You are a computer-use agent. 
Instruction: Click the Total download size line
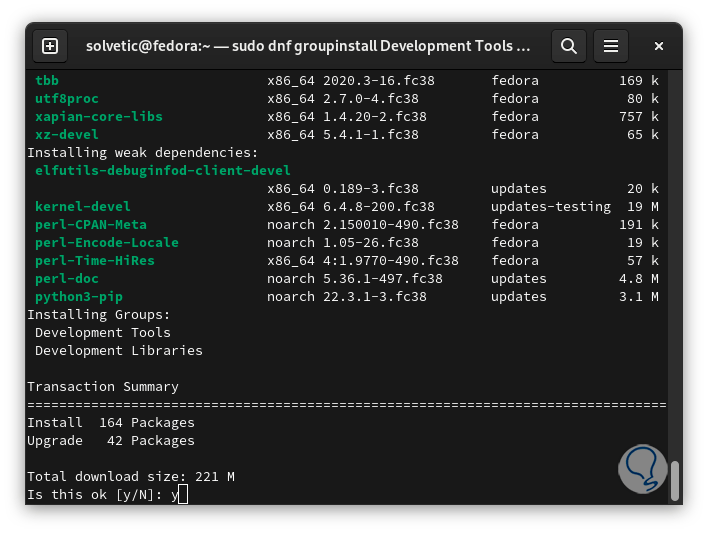tap(131, 476)
